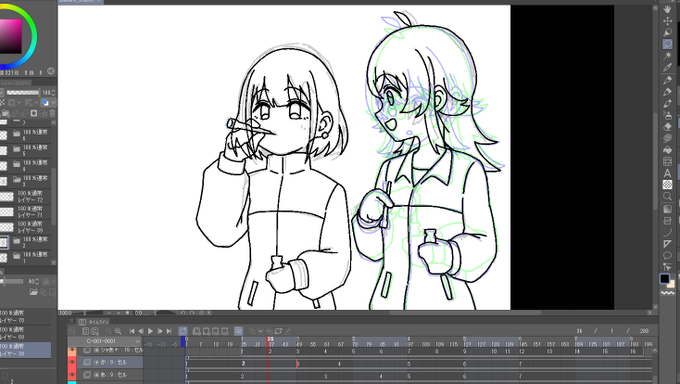
Task: Select layer folder 4
Action: point(26,166)
